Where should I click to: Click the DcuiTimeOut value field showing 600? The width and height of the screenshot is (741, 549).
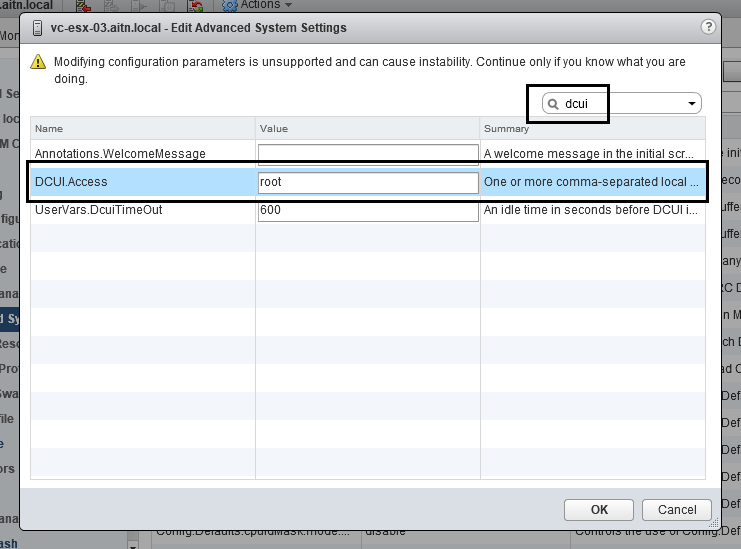click(x=368, y=211)
